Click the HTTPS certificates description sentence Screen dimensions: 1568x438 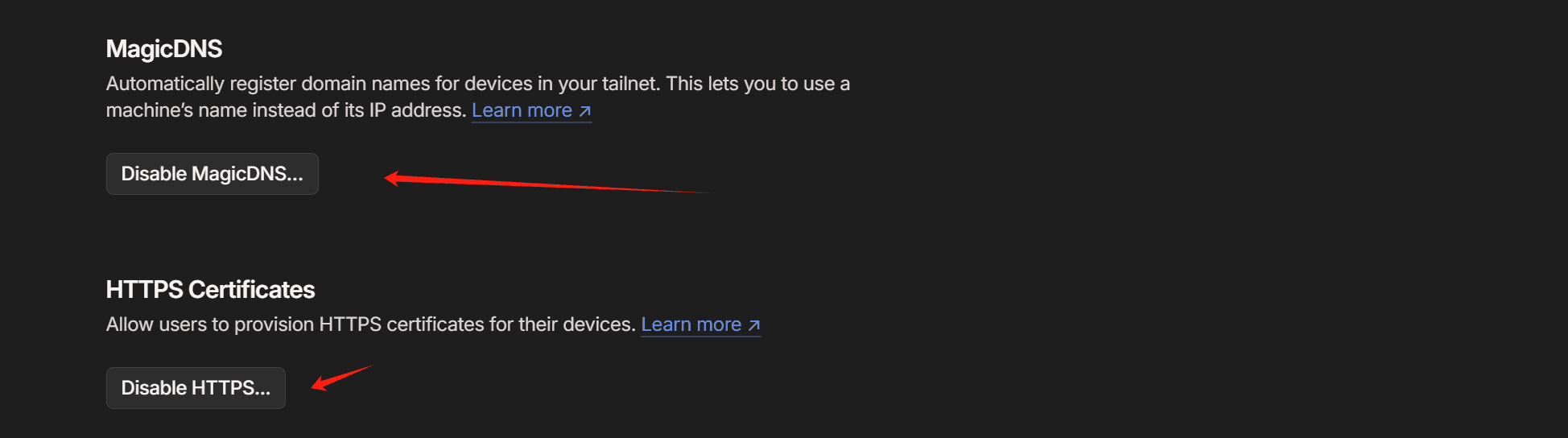371,324
